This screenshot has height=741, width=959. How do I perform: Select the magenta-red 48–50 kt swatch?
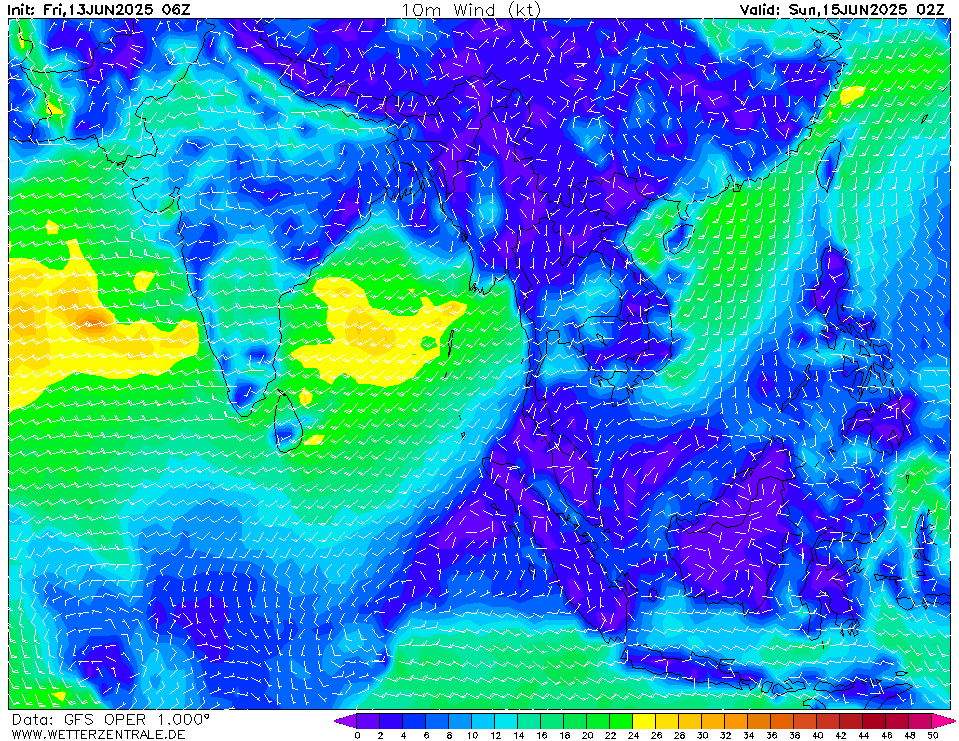(921, 721)
